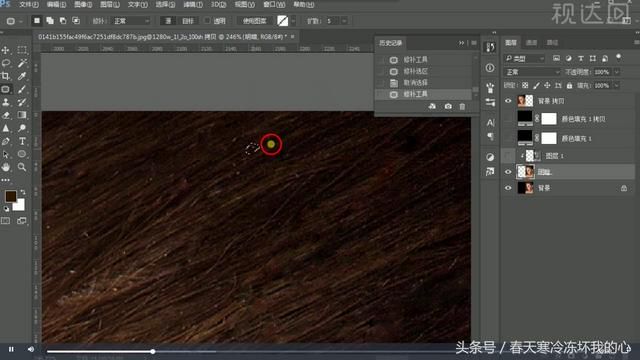Select the Move tool

(6, 50)
